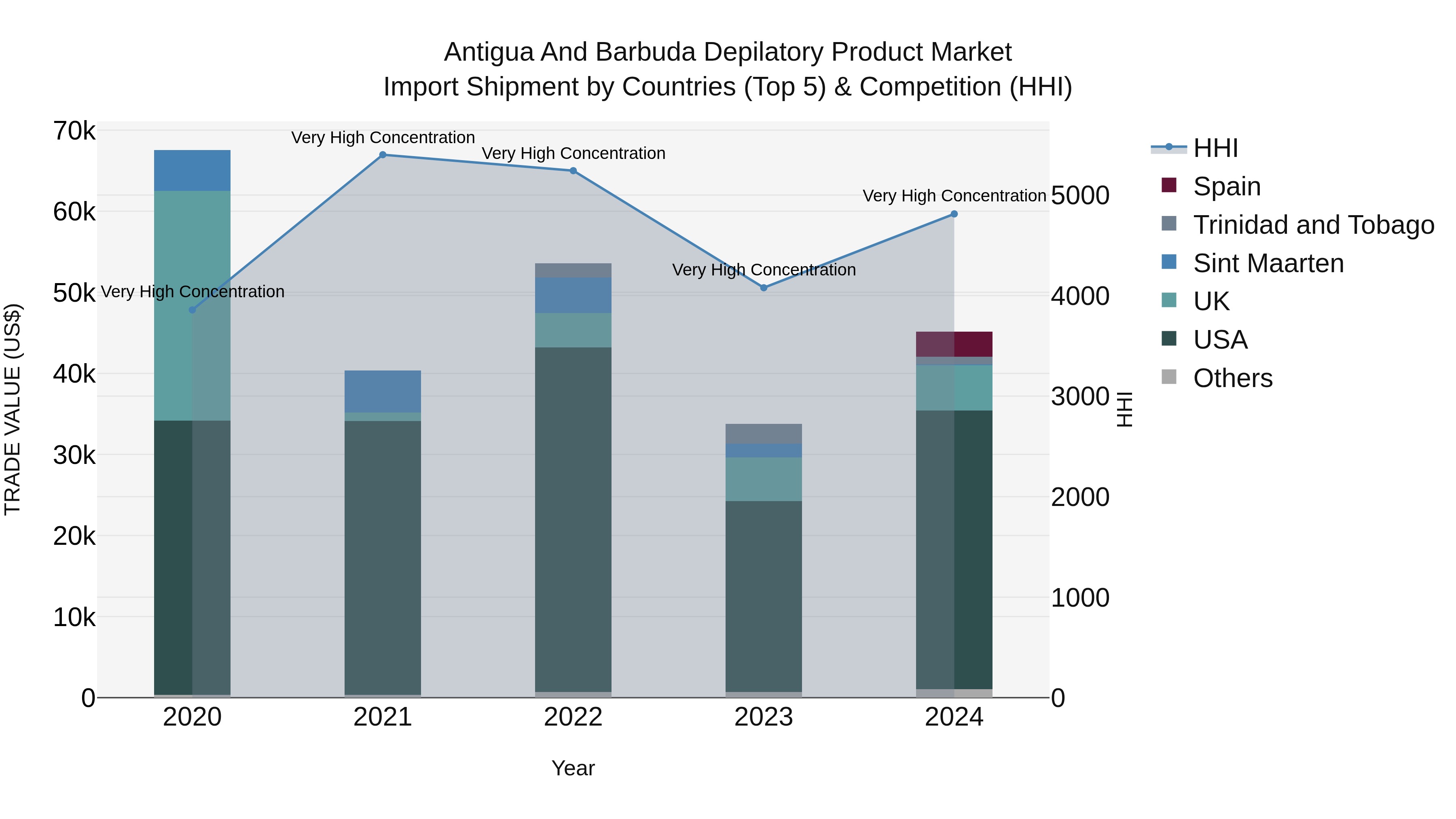Click the UK segment of 2020 bar
The height and width of the screenshot is (819, 1456).
click(192, 306)
